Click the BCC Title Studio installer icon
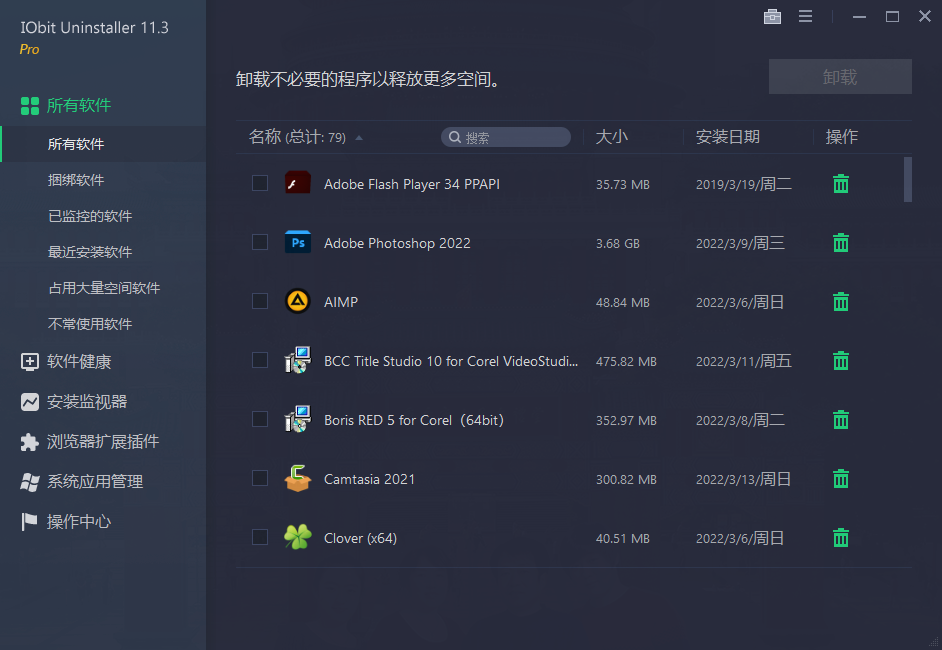 tap(298, 360)
